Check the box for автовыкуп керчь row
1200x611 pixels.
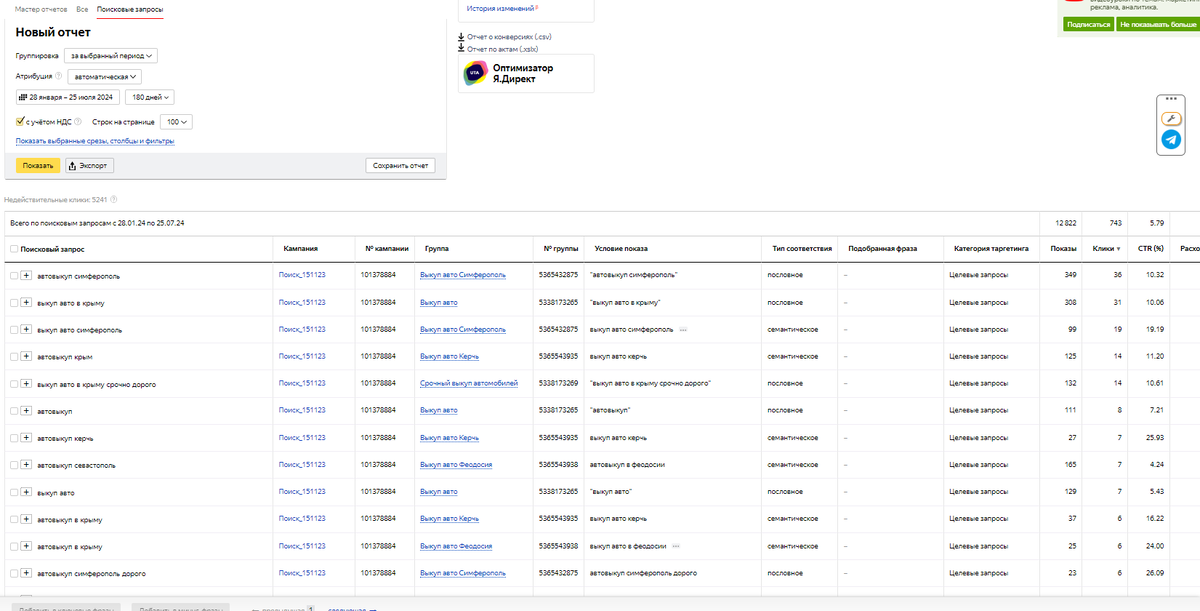[14, 438]
